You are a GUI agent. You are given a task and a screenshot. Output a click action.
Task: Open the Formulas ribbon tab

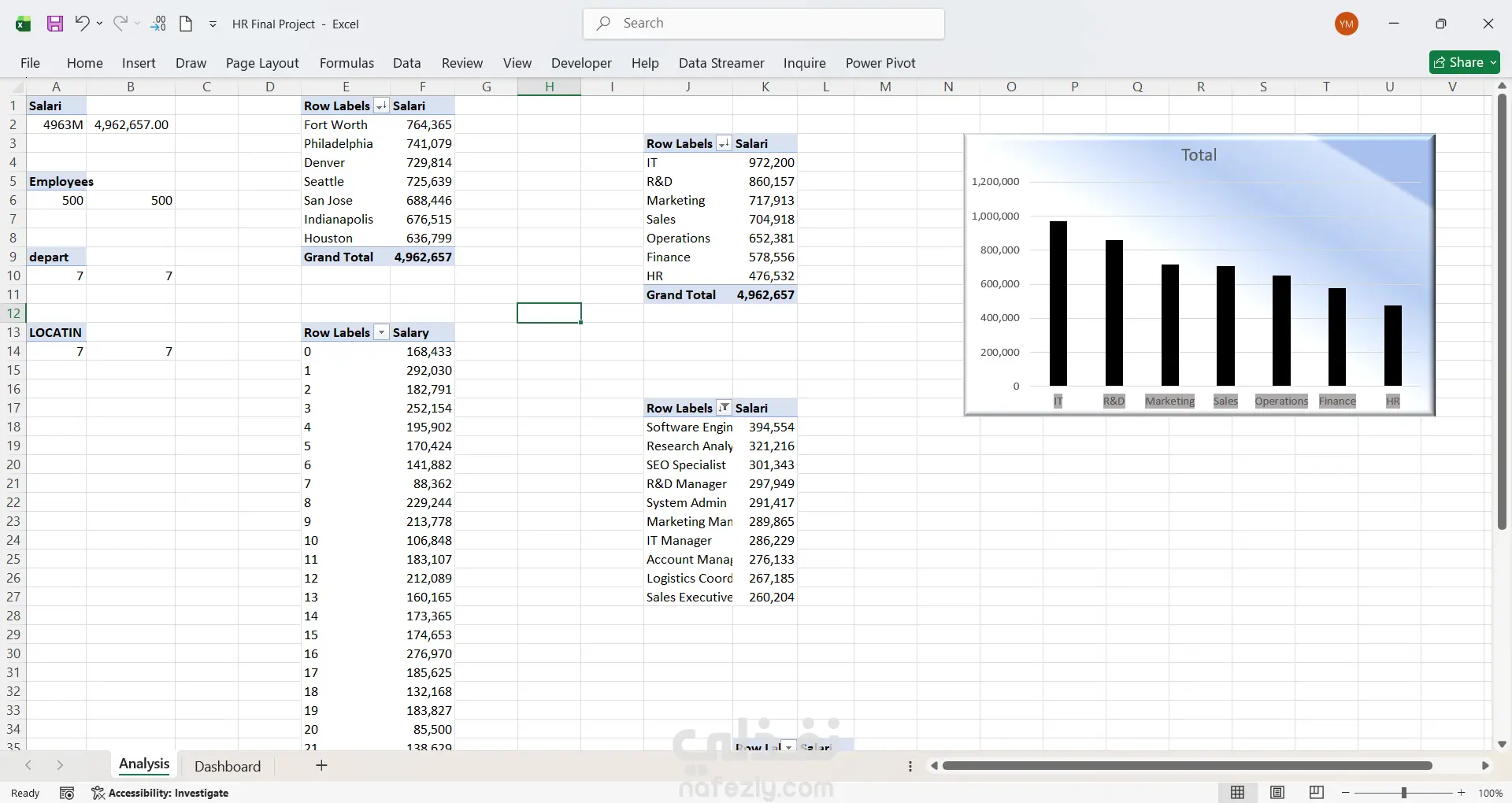(346, 63)
